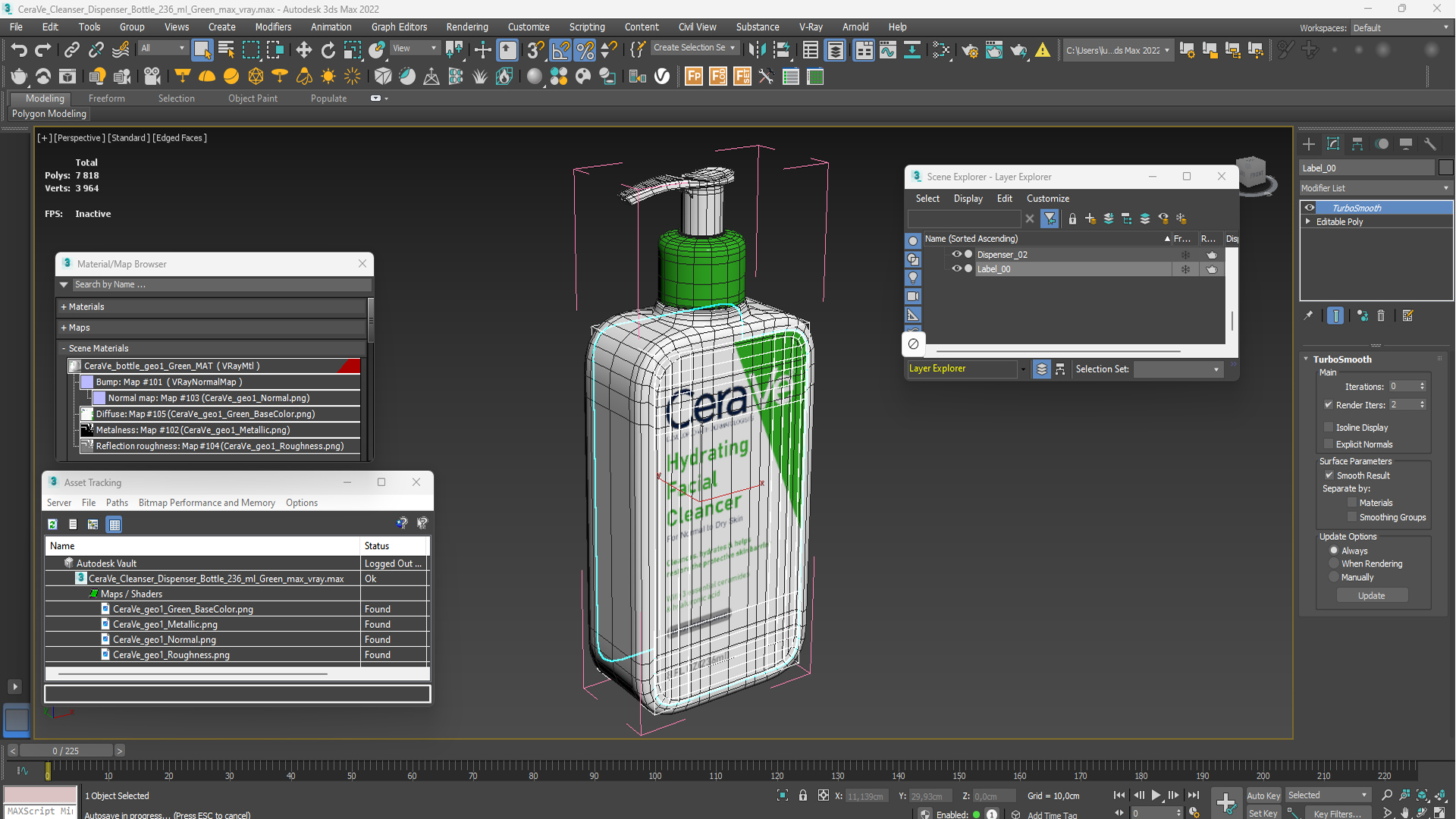Click lock icon in Scene Explorer toolbar
The image size is (1456, 819).
pyautogui.click(x=1072, y=219)
